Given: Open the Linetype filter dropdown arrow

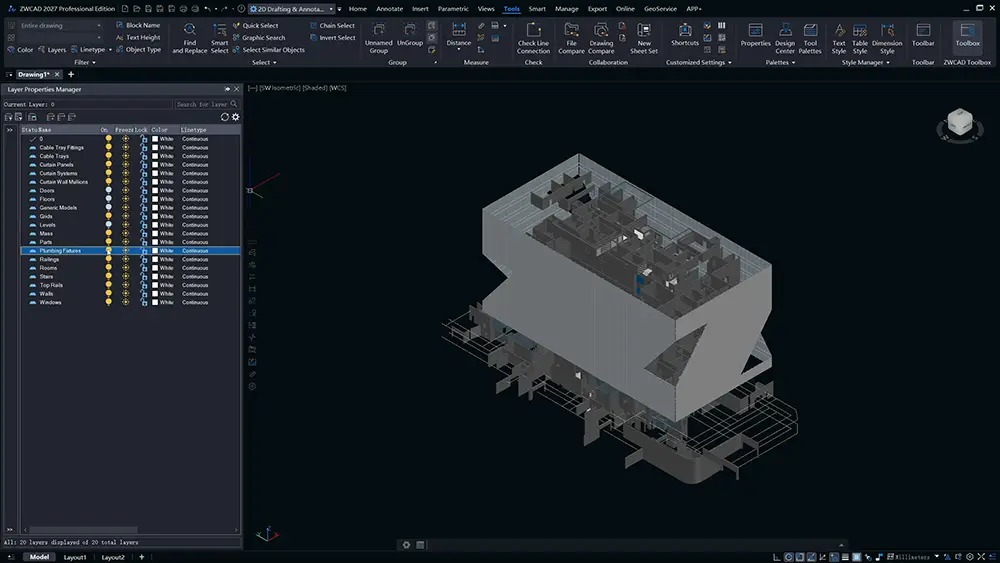Looking at the screenshot, I should [110, 50].
